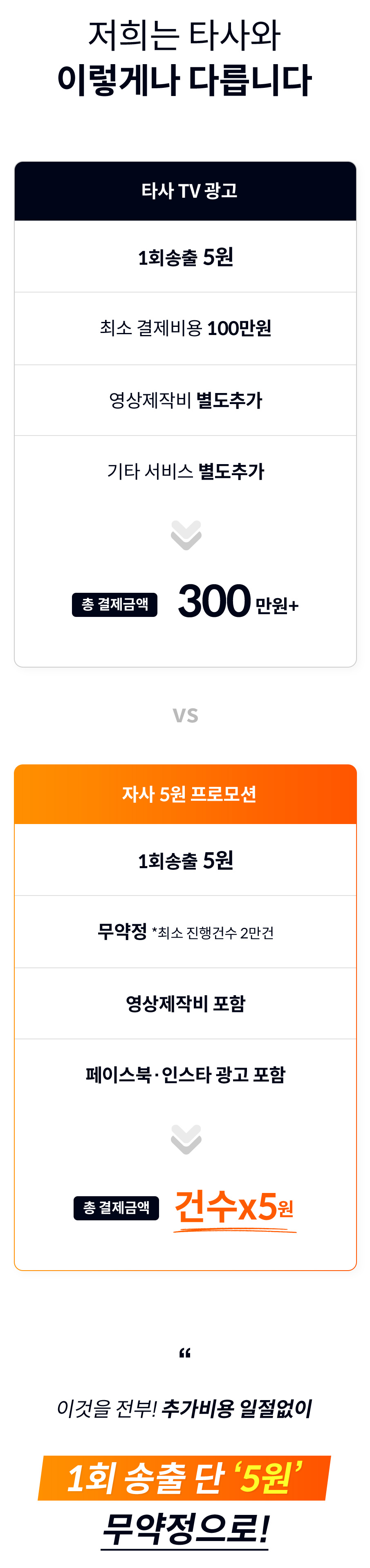Viewport: 370px width, 1568px height.
Task: Click the 기타 서비스 별도추가 row
Action: 185,471
